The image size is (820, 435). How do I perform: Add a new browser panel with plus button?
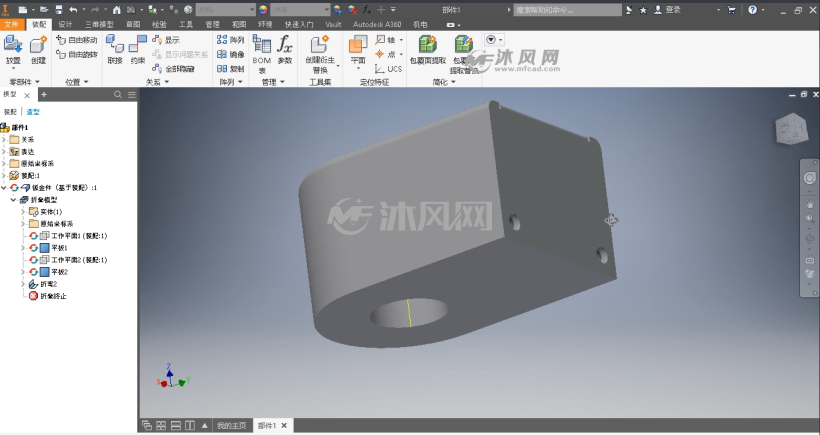pos(44,94)
